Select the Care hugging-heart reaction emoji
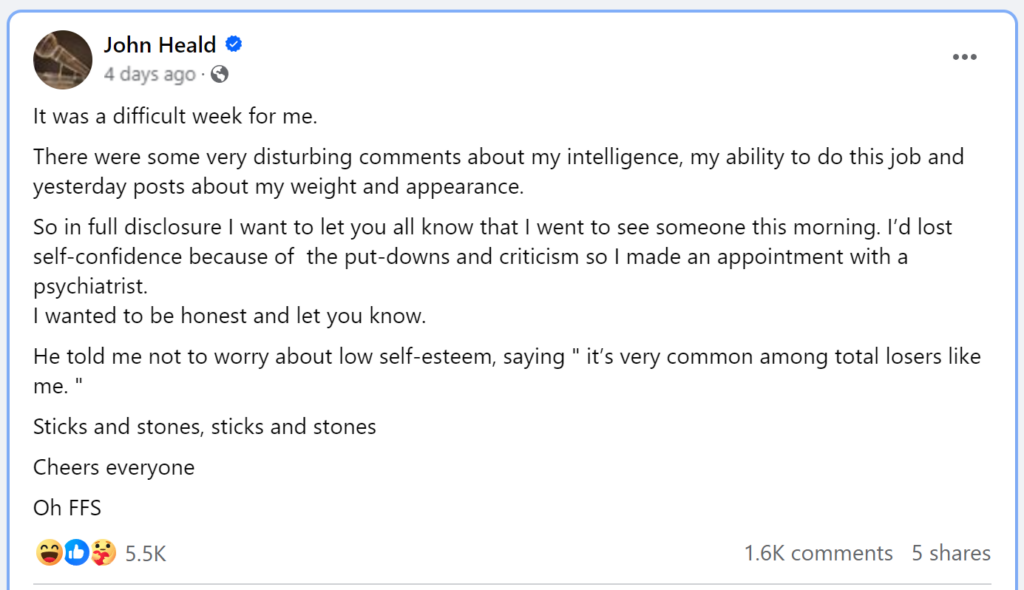Viewport: 1024px width, 590px height. (x=103, y=553)
